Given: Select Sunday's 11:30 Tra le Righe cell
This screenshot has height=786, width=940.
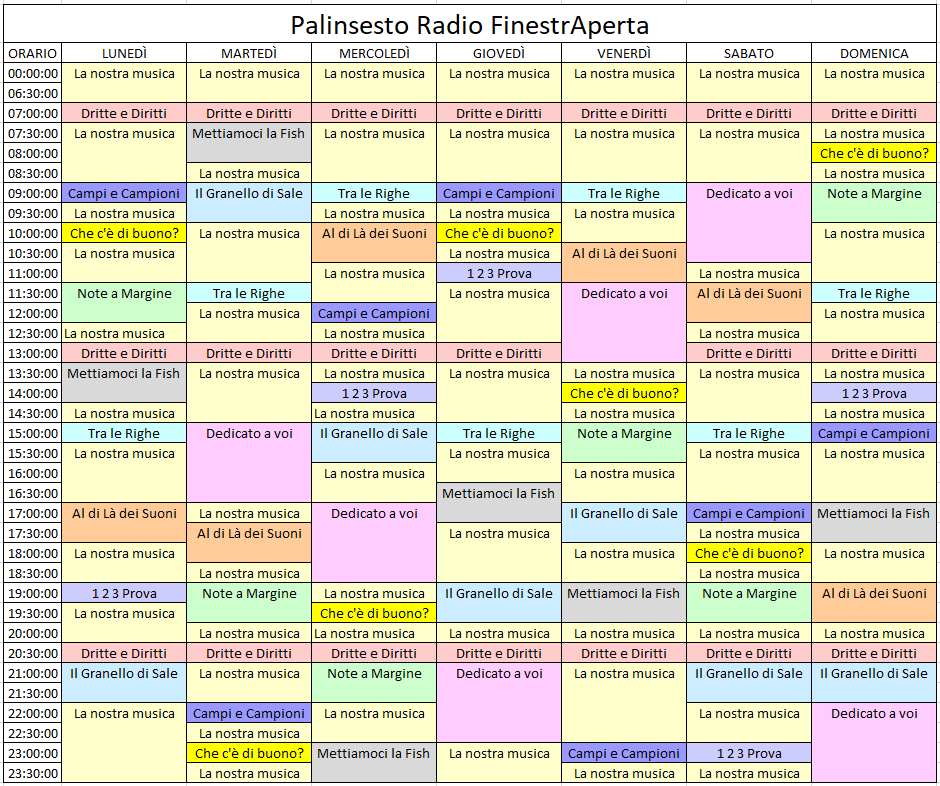Looking at the screenshot, I should [874, 293].
